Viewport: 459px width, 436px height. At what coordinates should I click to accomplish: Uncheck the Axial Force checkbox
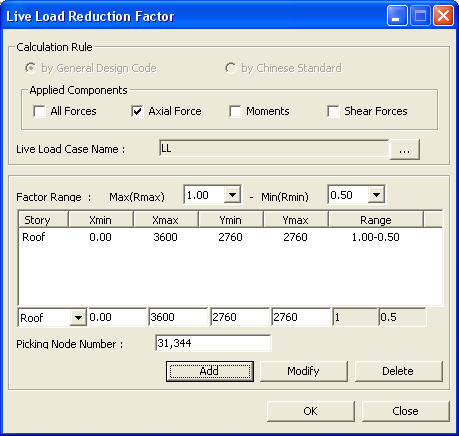pyautogui.click(x=137, y=111)
